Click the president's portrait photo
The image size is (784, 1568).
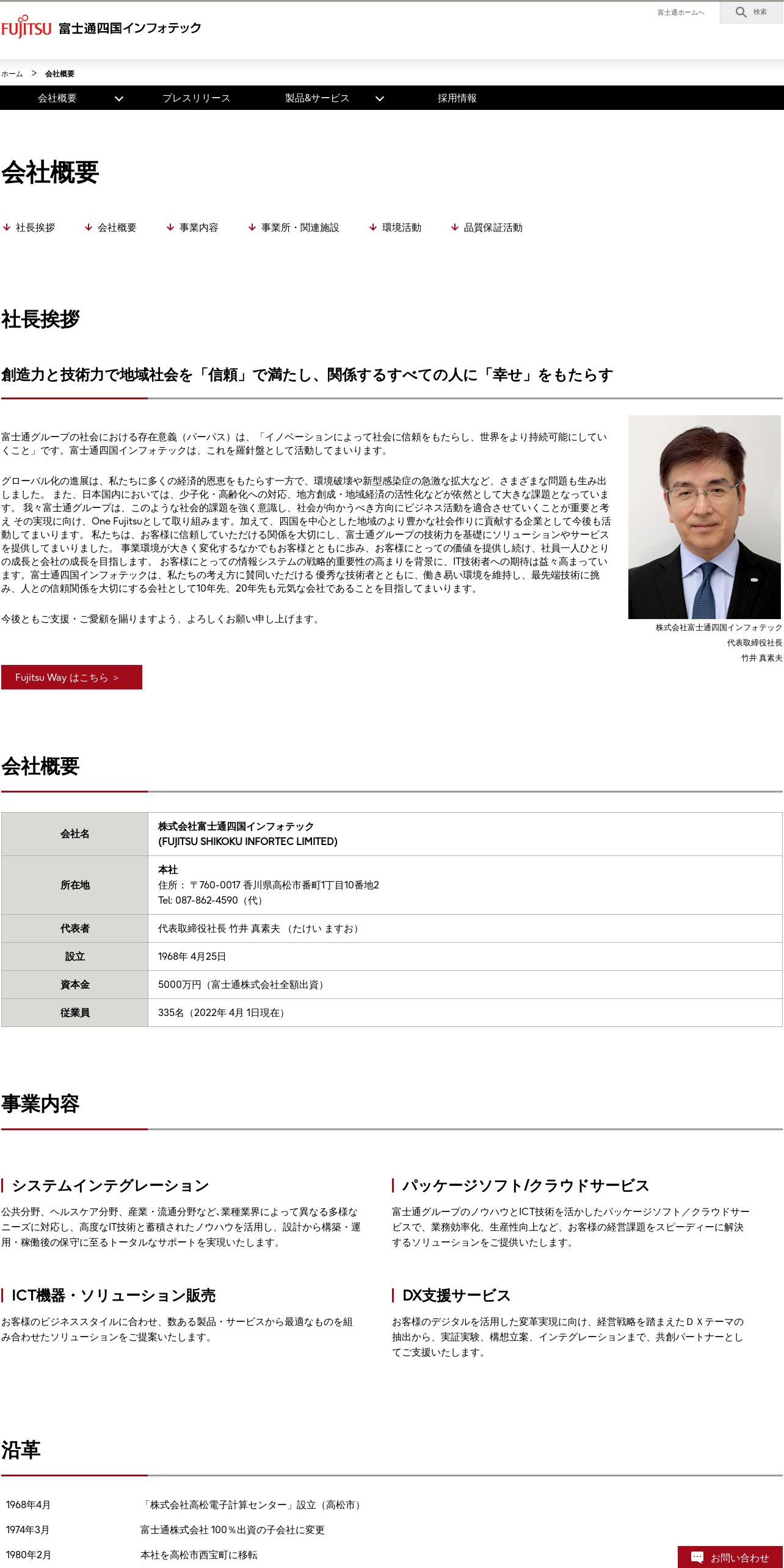pyautogui.click(x=705, y=517)
